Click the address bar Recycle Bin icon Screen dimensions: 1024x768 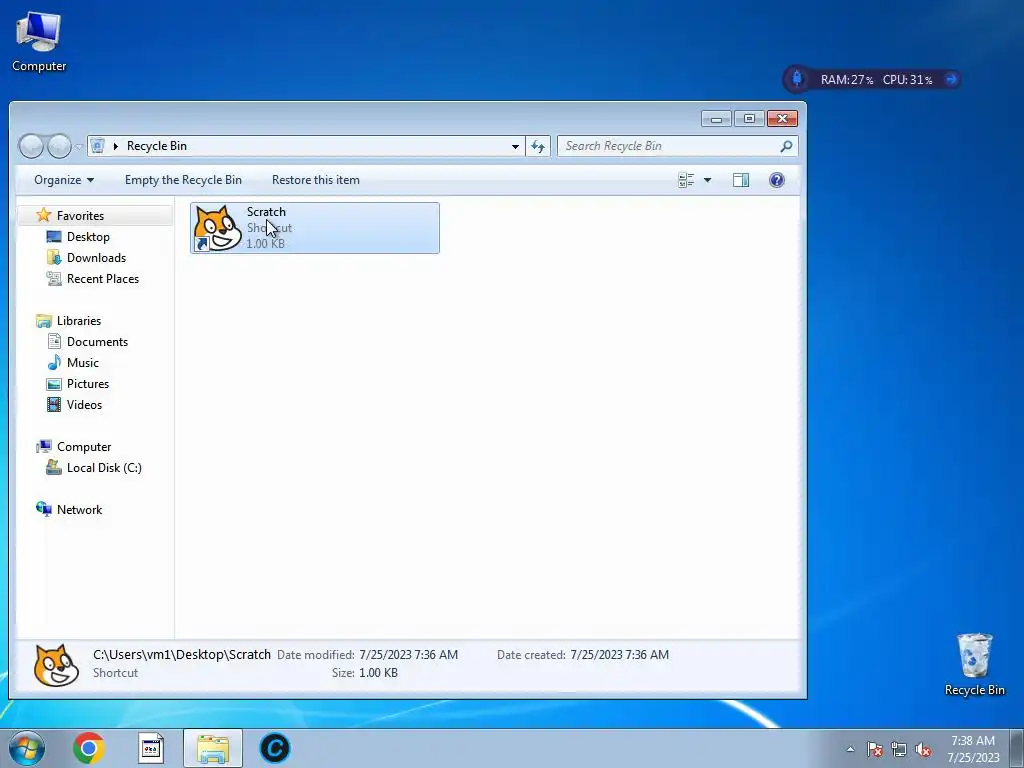(x=97, y=146)
